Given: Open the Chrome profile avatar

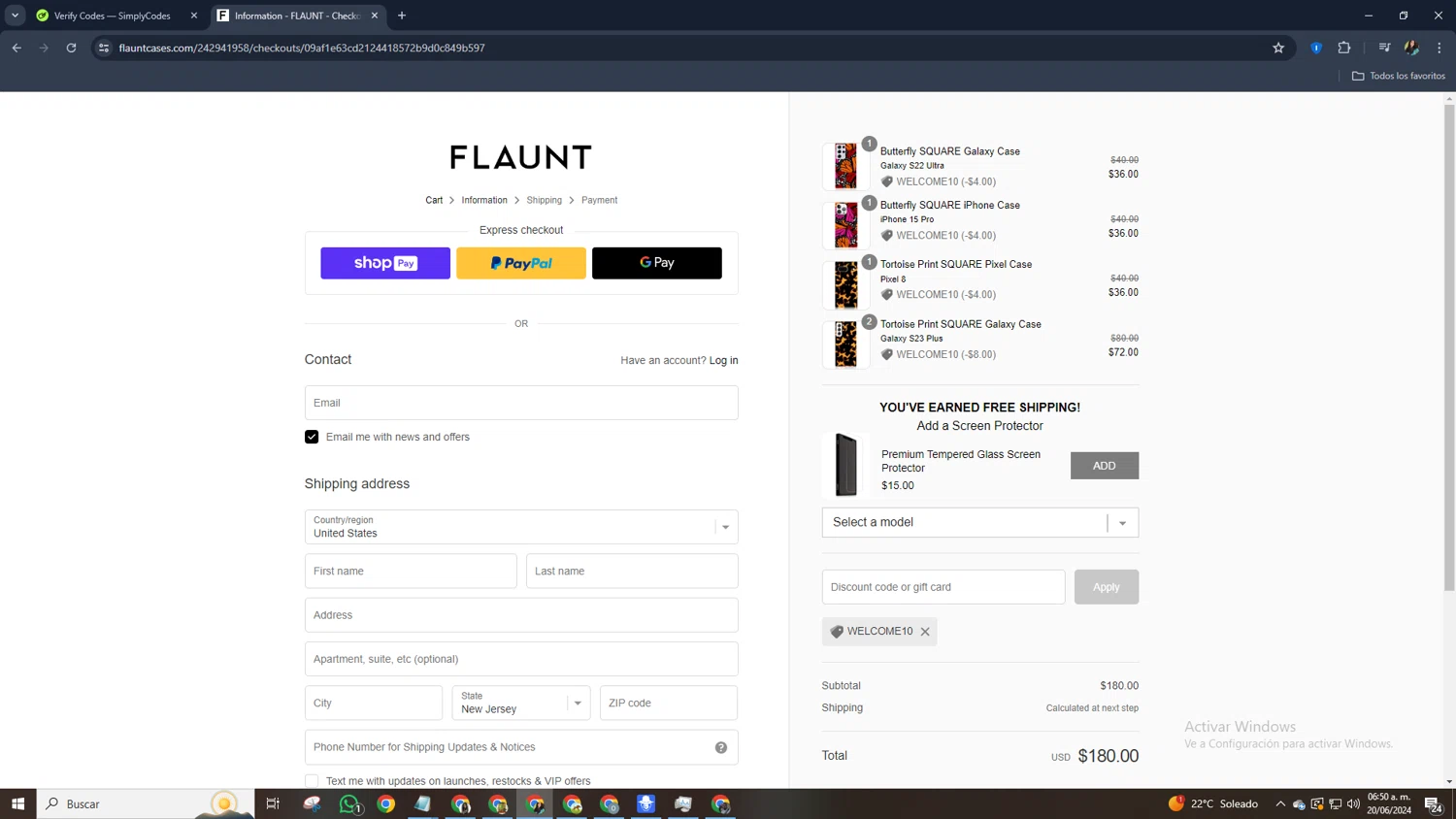Looking at the screenshot, I should (1411, 48).
